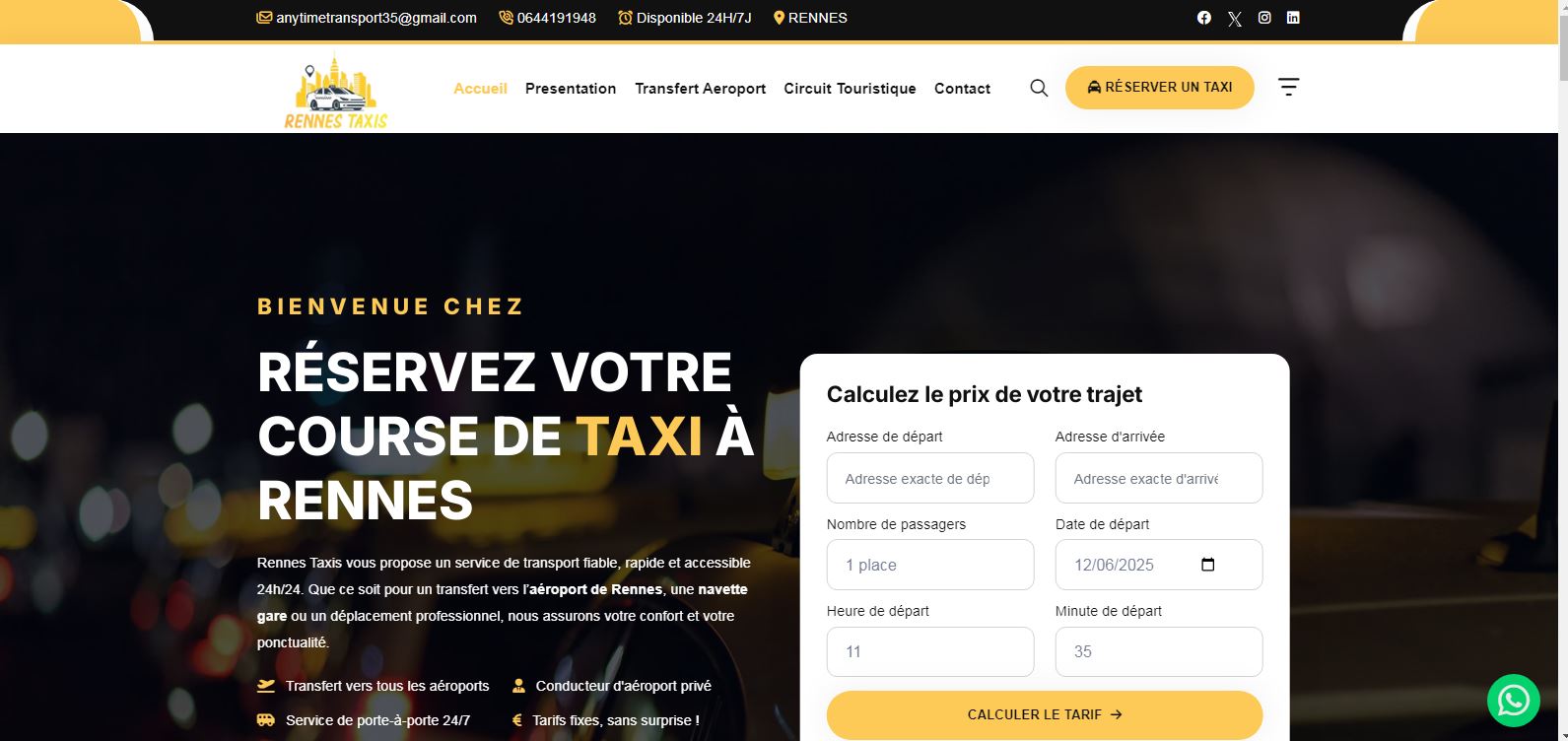This screenshot has width=1568, height=741.
Task: Select the Circuit Touristique menu item
Action: 850,89
